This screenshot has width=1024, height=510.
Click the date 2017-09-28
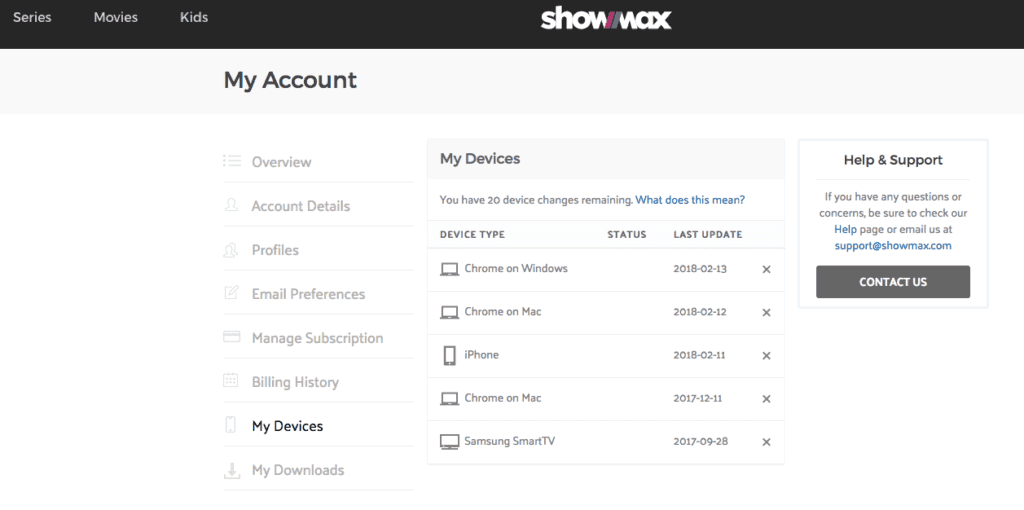tap(701, 441)
